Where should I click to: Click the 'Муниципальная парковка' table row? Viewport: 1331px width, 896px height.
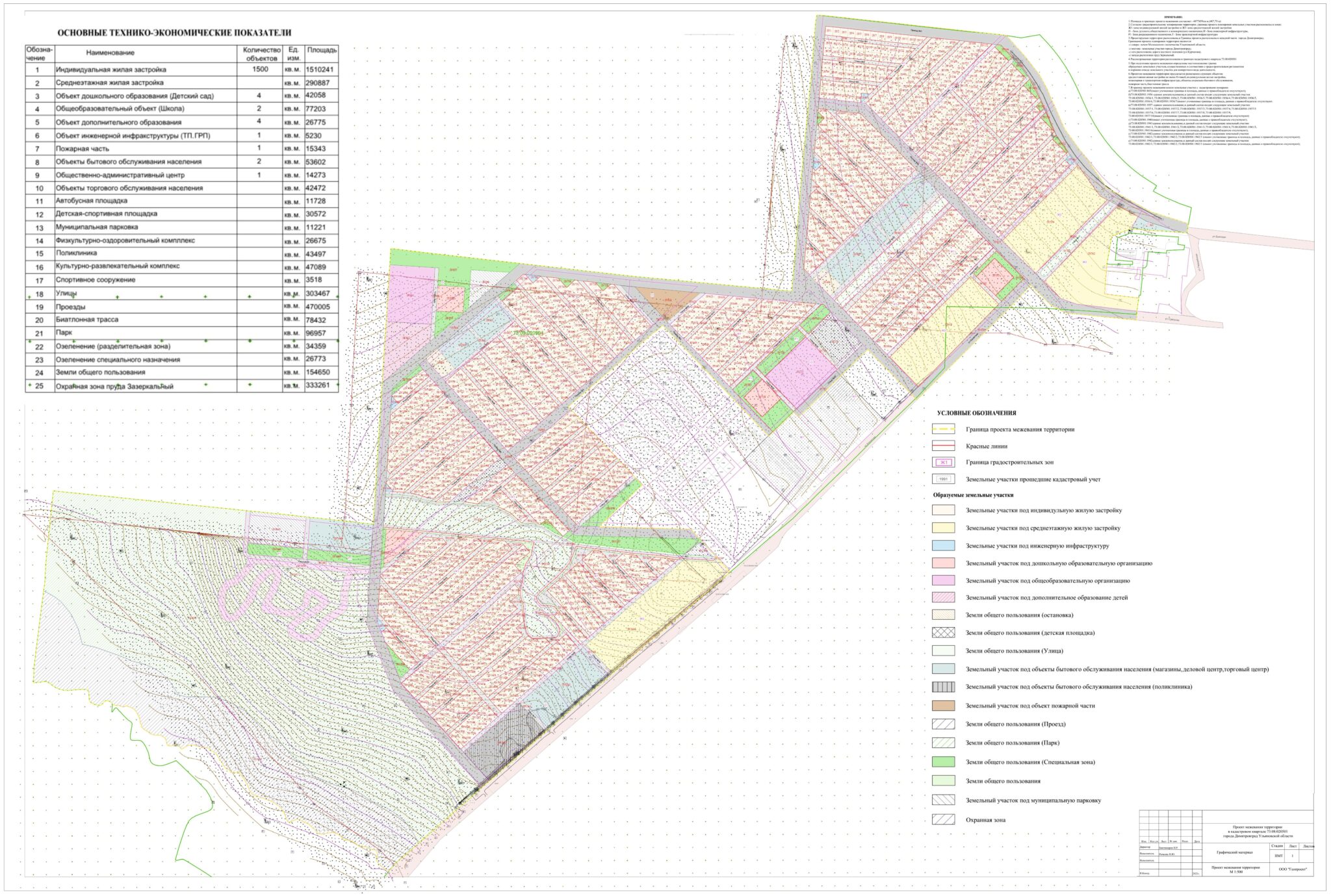96,227
